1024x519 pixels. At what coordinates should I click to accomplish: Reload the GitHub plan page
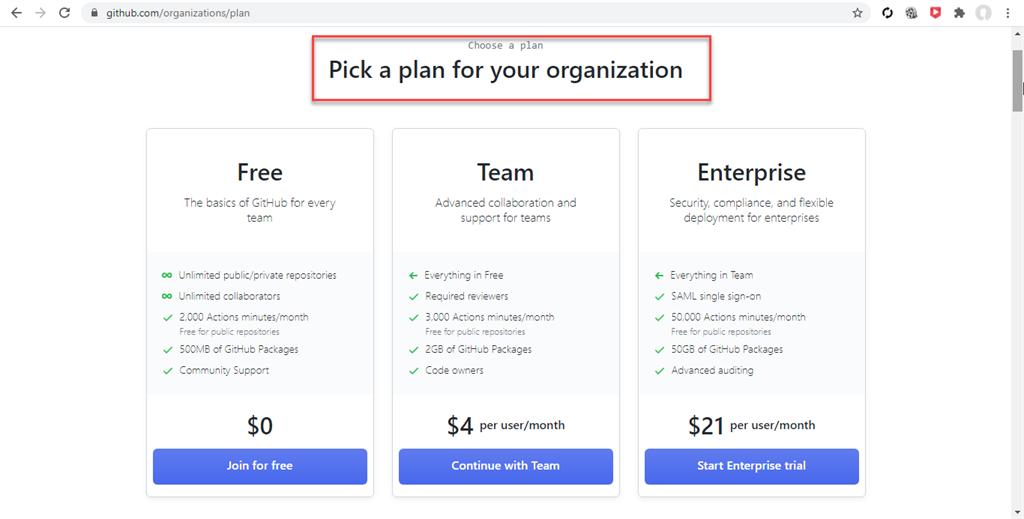point(65,13)
